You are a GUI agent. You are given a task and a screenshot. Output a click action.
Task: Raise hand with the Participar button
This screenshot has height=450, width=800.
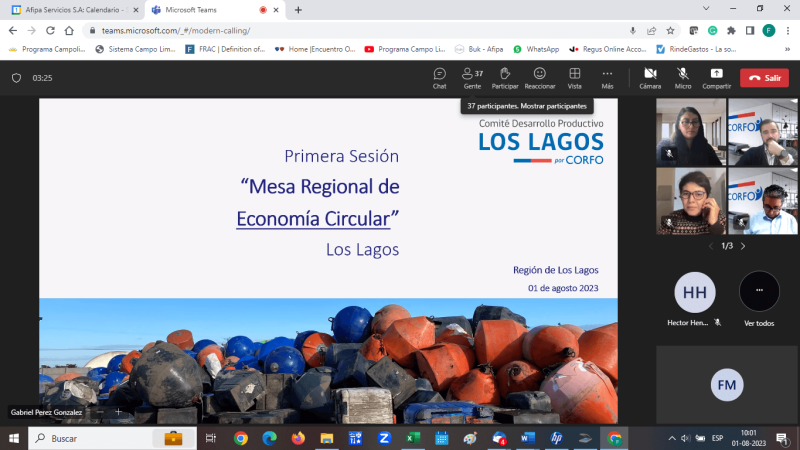[x=505, y=77]
